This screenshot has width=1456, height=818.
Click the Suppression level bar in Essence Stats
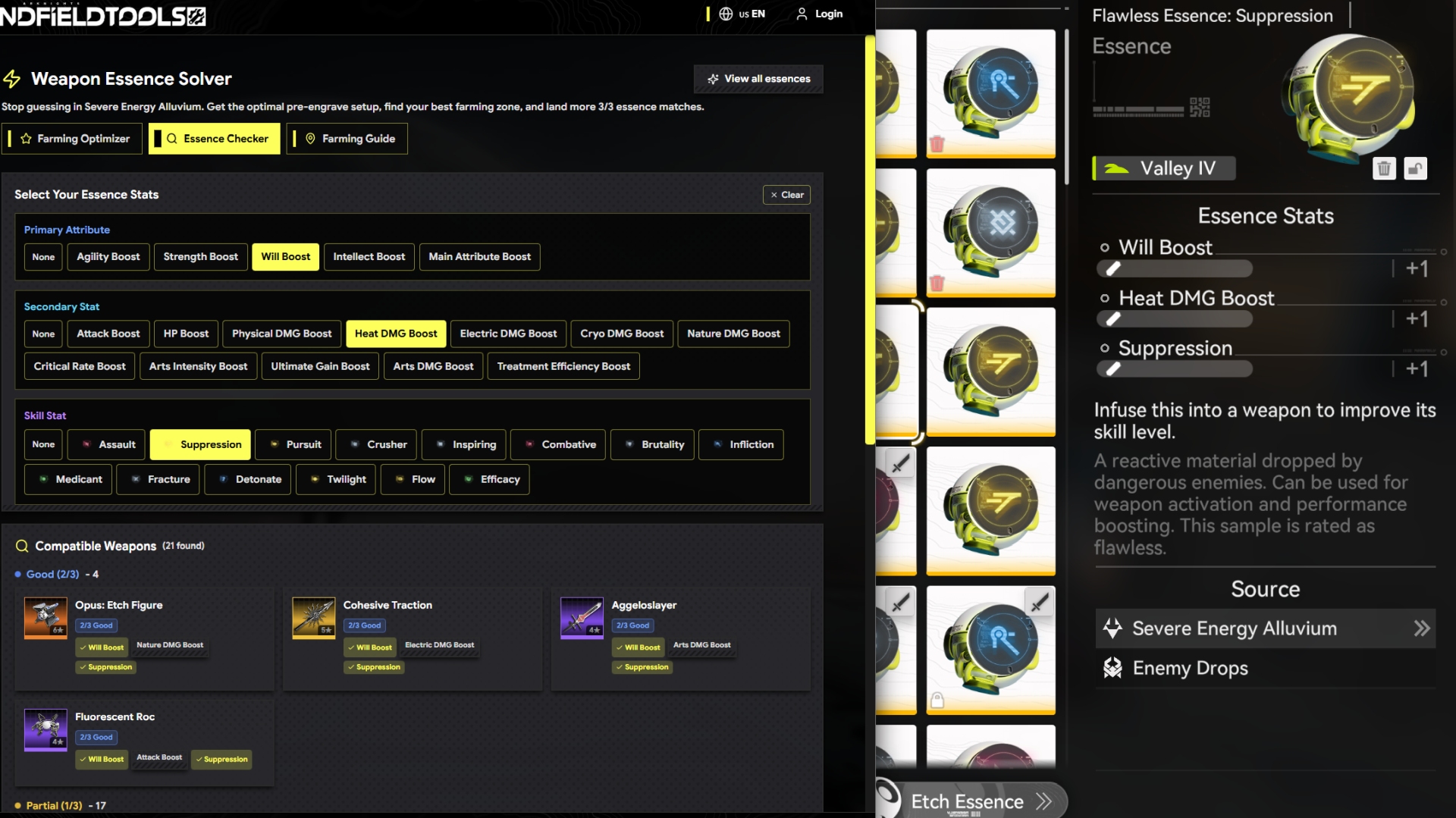(x=1175, y=369)
